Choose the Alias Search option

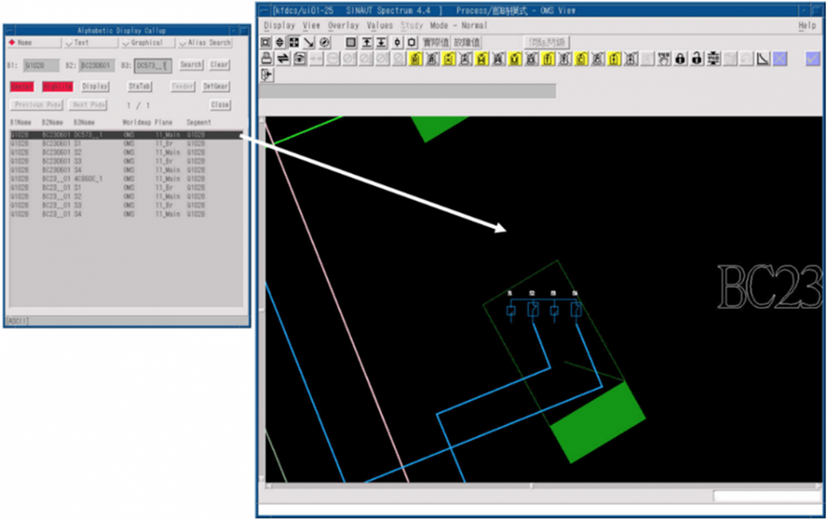[206, 43]
